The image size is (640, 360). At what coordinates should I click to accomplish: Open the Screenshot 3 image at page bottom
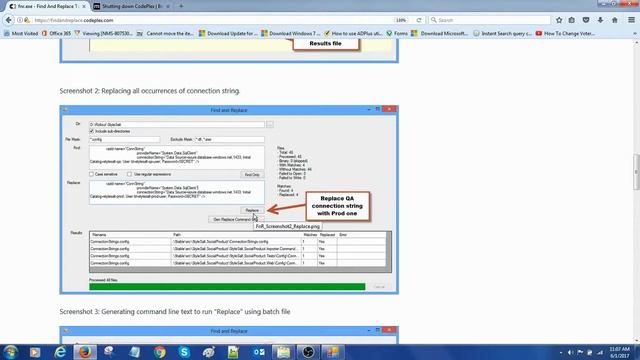coord(229,335)
